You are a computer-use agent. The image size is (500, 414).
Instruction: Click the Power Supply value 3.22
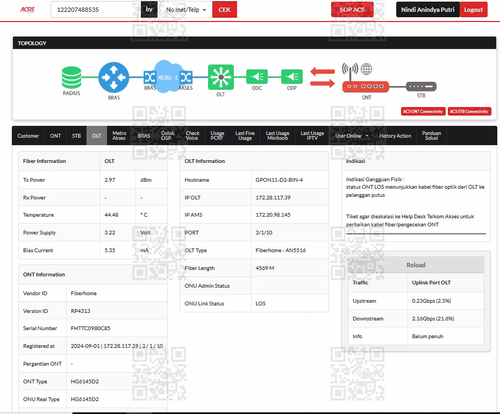(x=110, y=233)
